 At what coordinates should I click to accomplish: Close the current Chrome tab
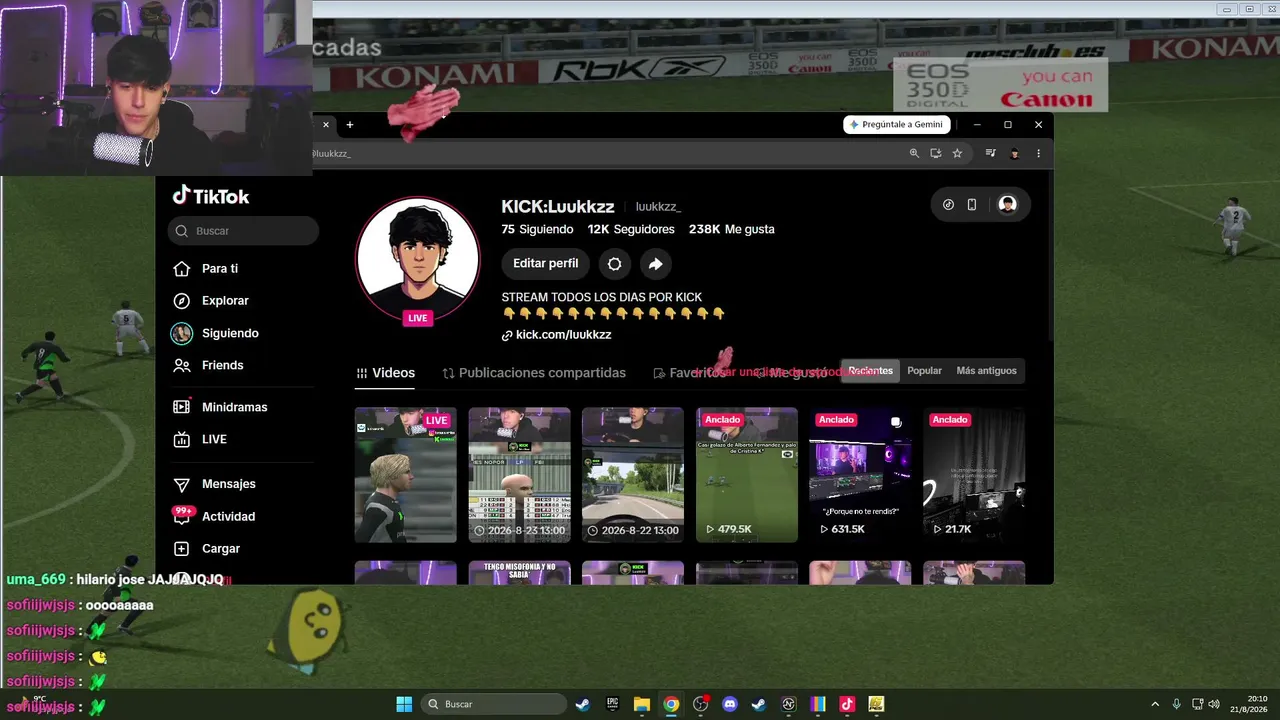[x=325, y=125]
